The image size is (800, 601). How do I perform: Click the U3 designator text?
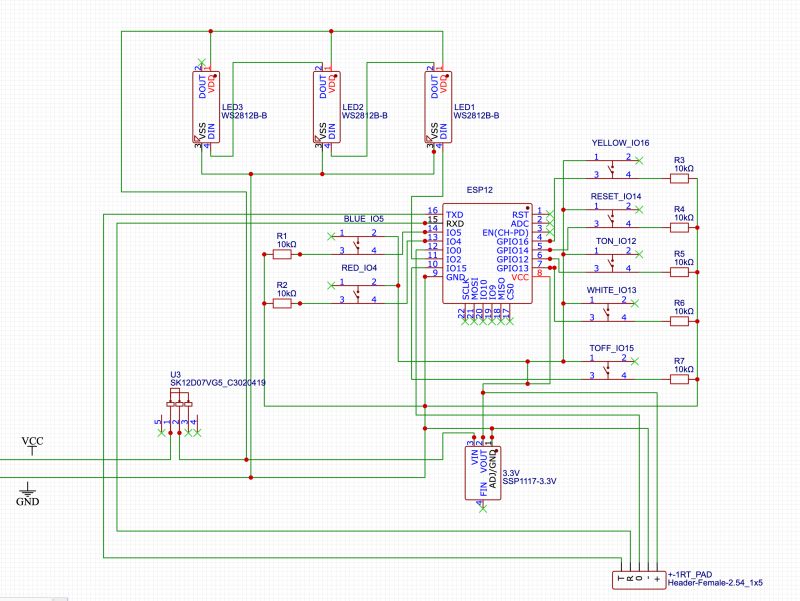click(x=176, y=374)
